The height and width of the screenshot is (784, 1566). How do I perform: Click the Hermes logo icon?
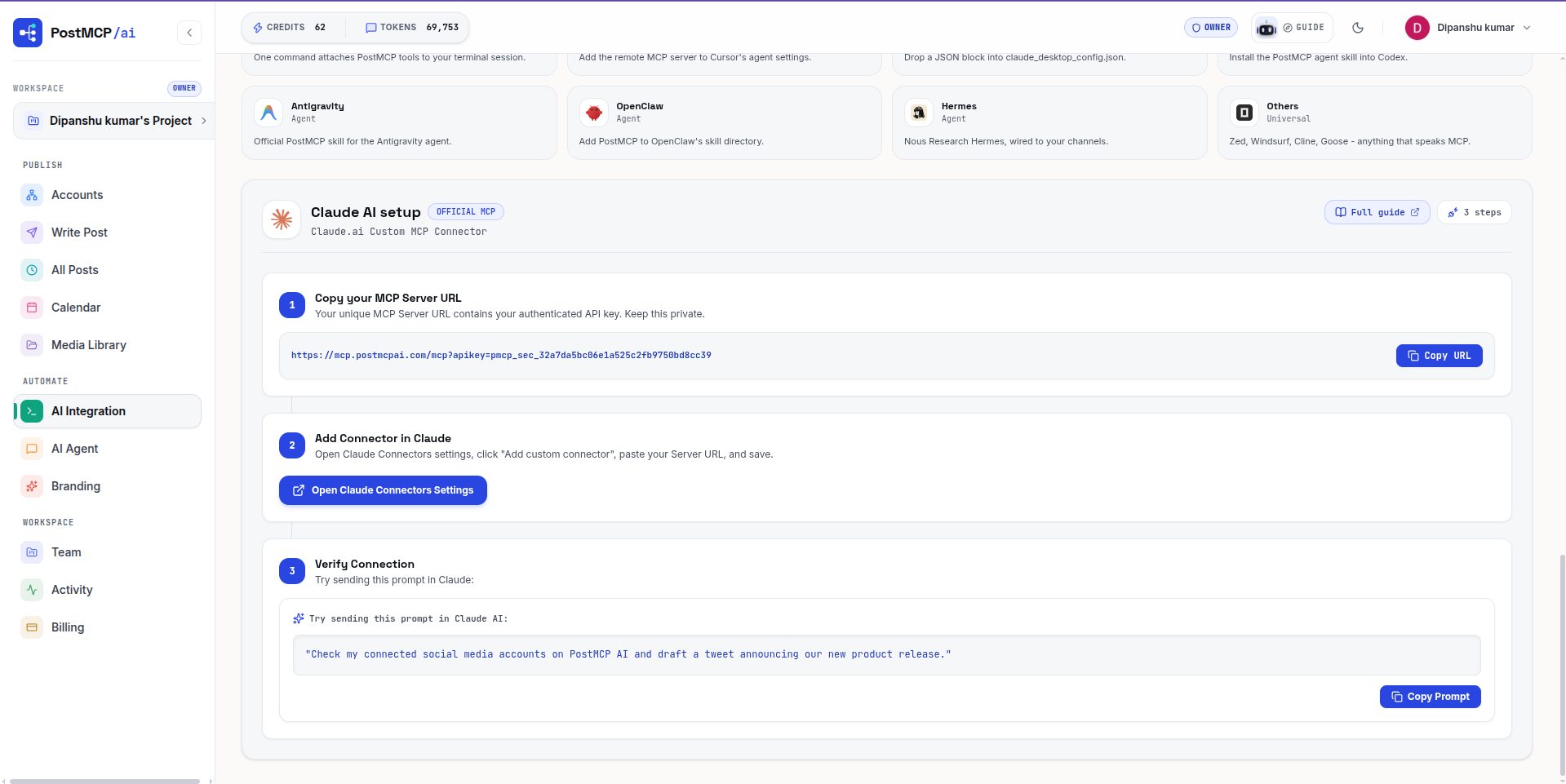click(919, 113)
